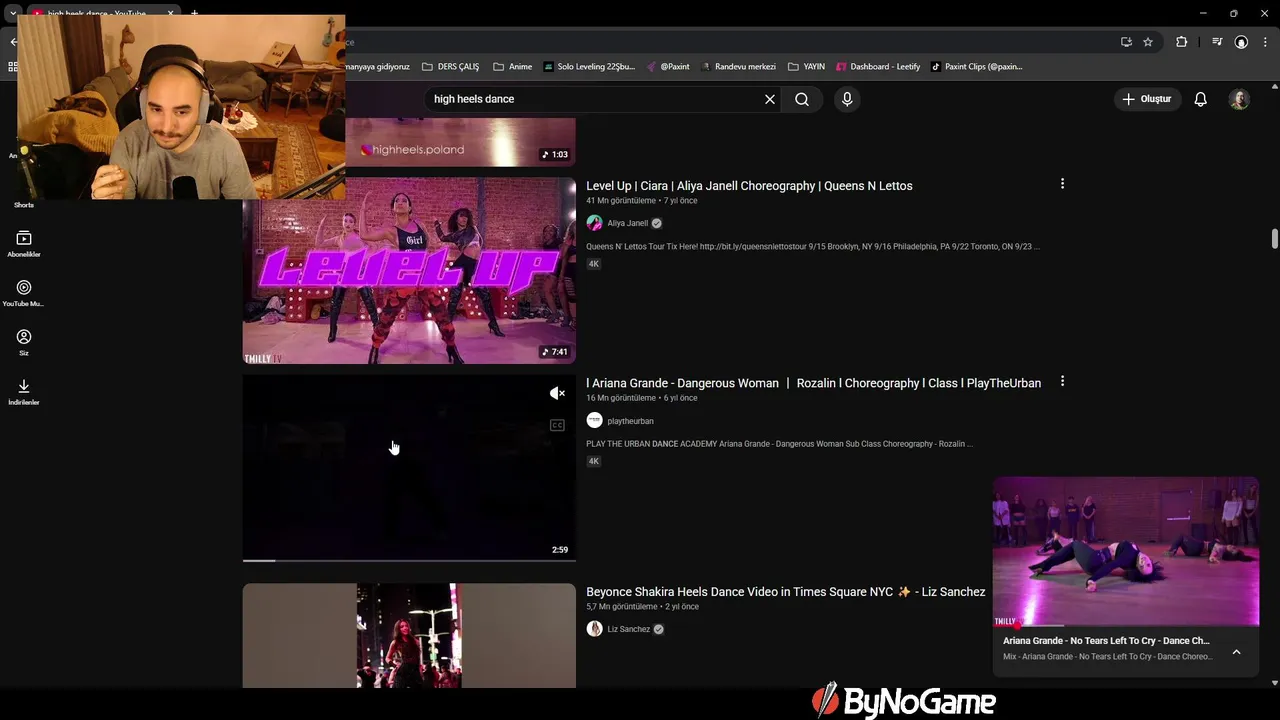This screenshot has width=1280, height=720.
Task: Visit the Liz Sanchez channel name
Action: tap(629, 629)
